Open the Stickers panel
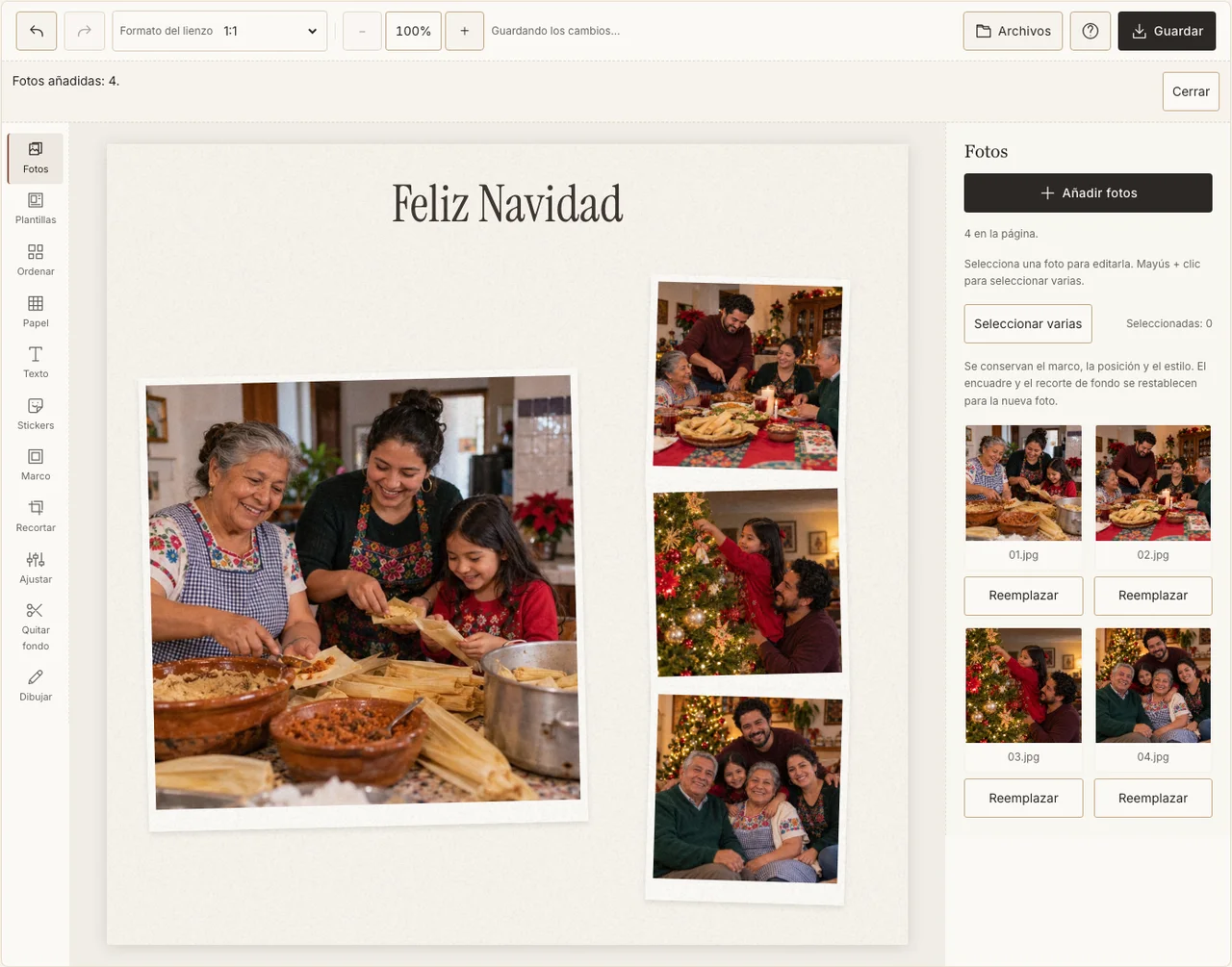 tap(36, 414)
